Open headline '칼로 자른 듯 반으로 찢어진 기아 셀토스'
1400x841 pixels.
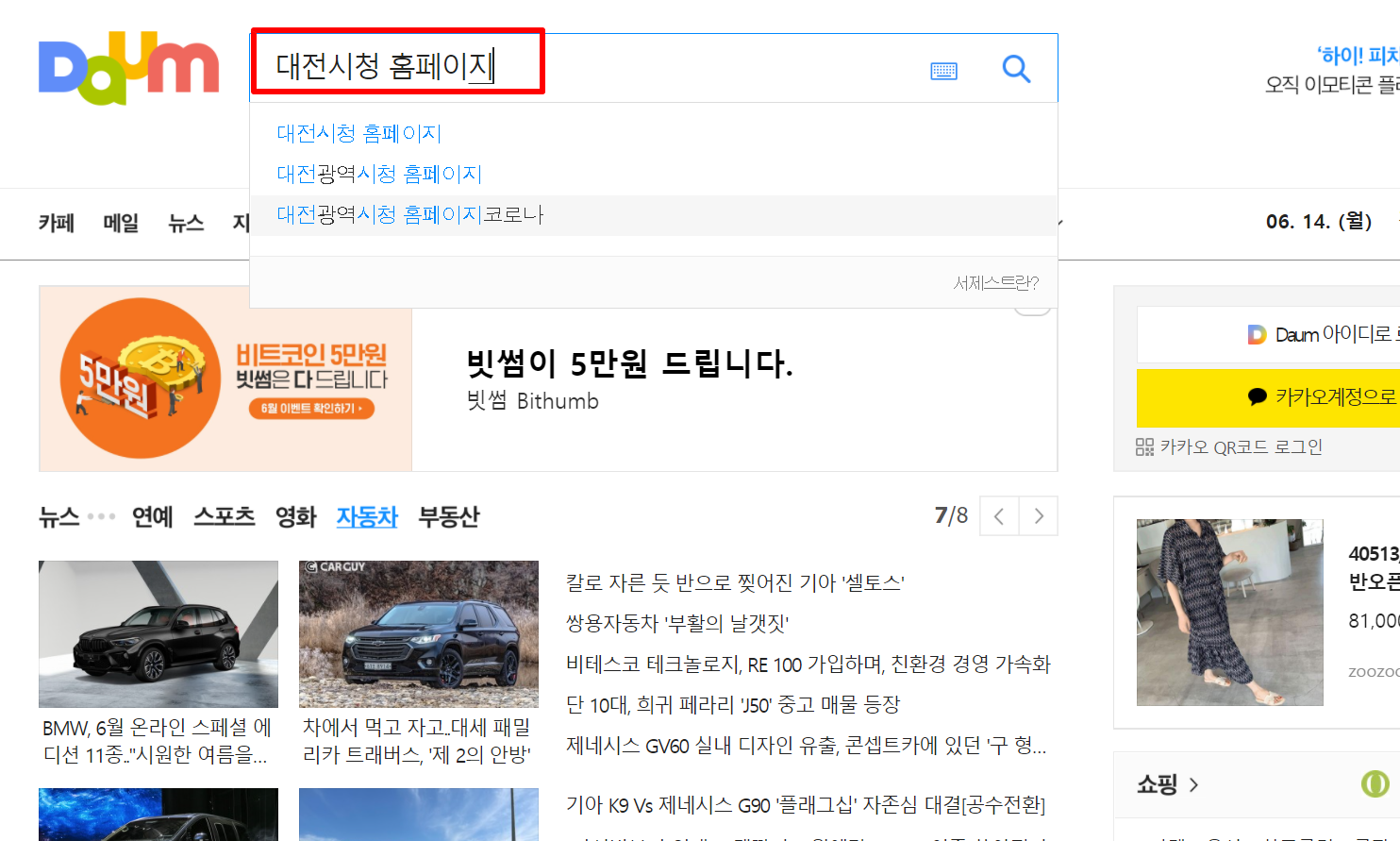click(735, 582)
